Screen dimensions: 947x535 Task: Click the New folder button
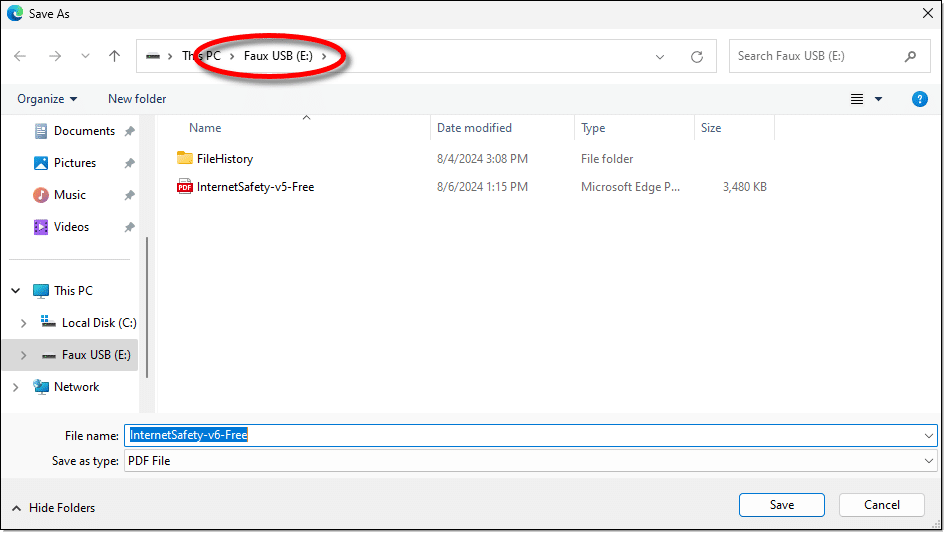point(137,99)
